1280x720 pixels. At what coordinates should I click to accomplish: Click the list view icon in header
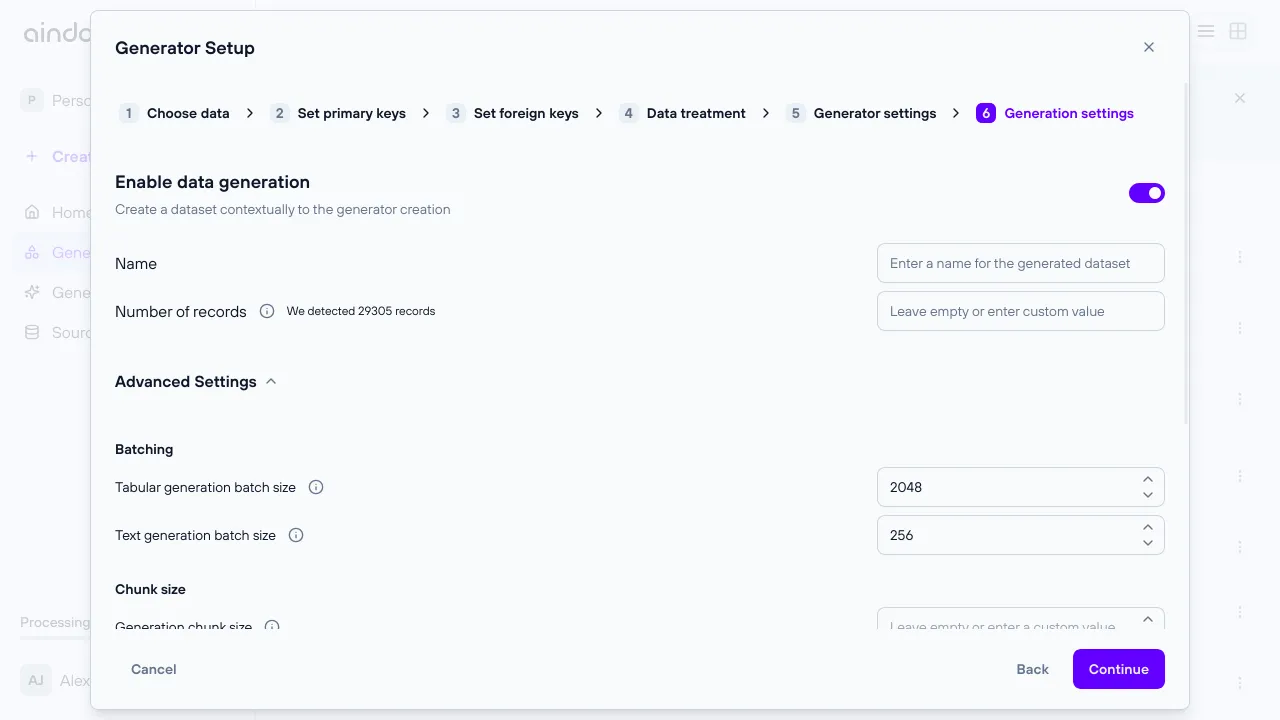(1206, 31)
